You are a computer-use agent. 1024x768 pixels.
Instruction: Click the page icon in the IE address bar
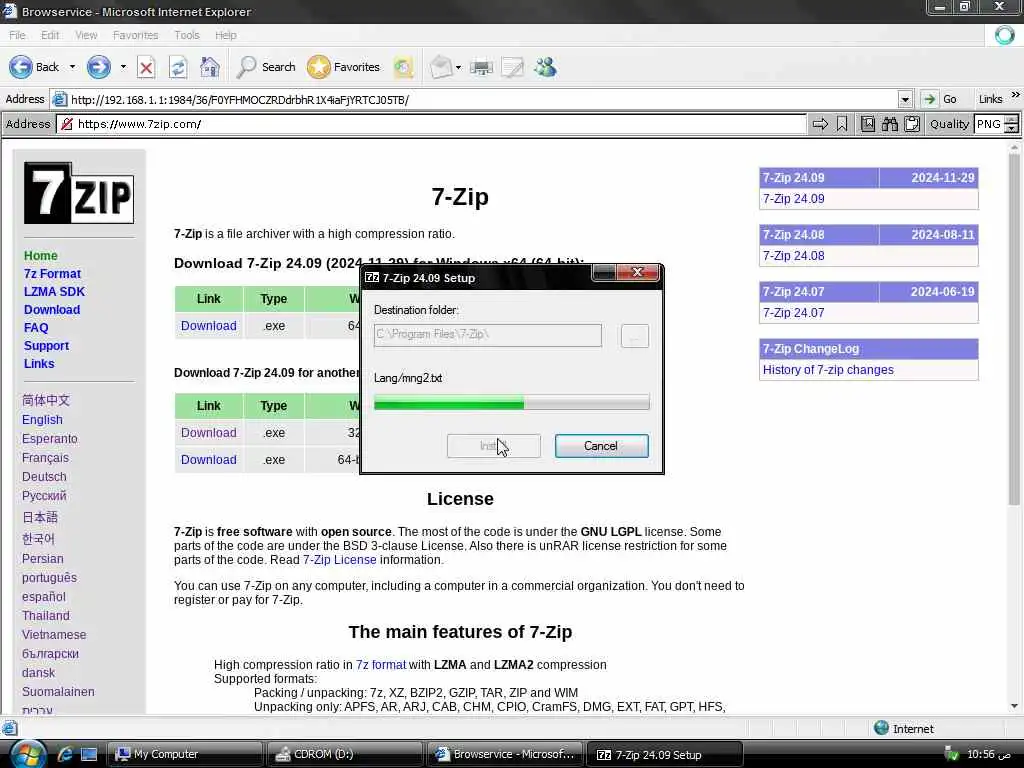(59, 99)
